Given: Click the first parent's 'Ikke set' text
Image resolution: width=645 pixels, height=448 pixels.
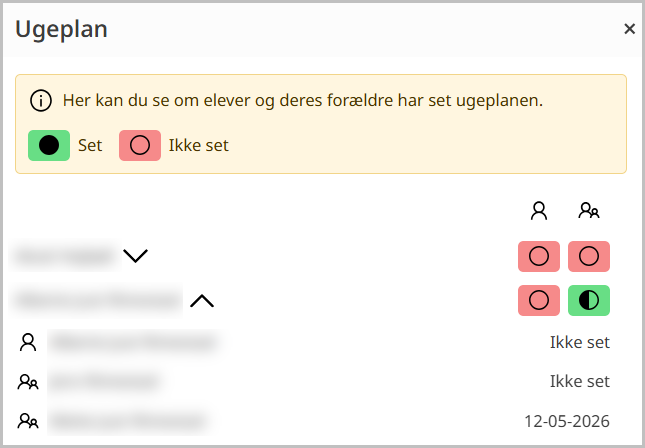Looking at the screenshot, I should [580, 382].
